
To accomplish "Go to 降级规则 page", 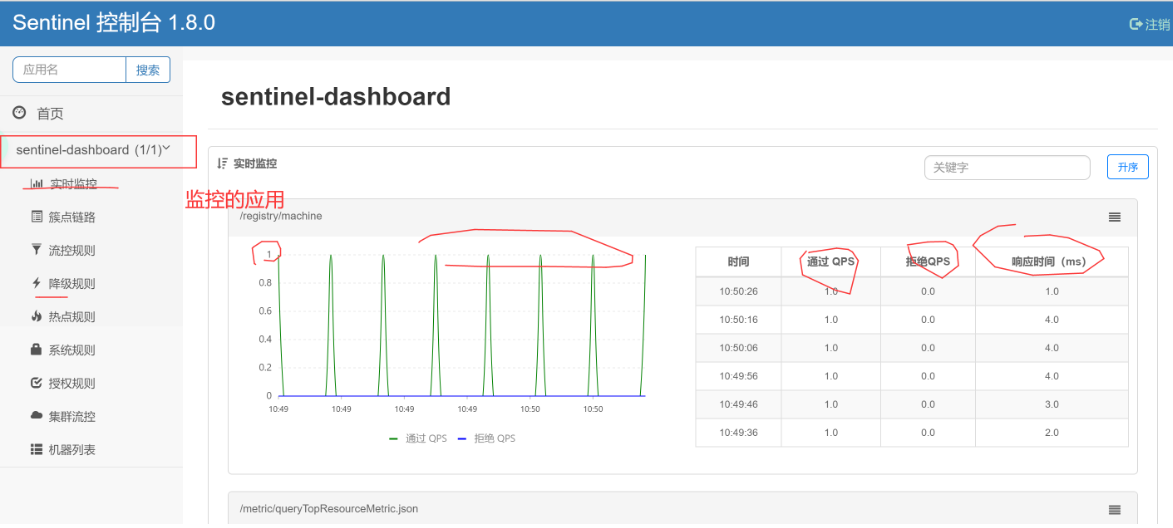I will (73, 283).
